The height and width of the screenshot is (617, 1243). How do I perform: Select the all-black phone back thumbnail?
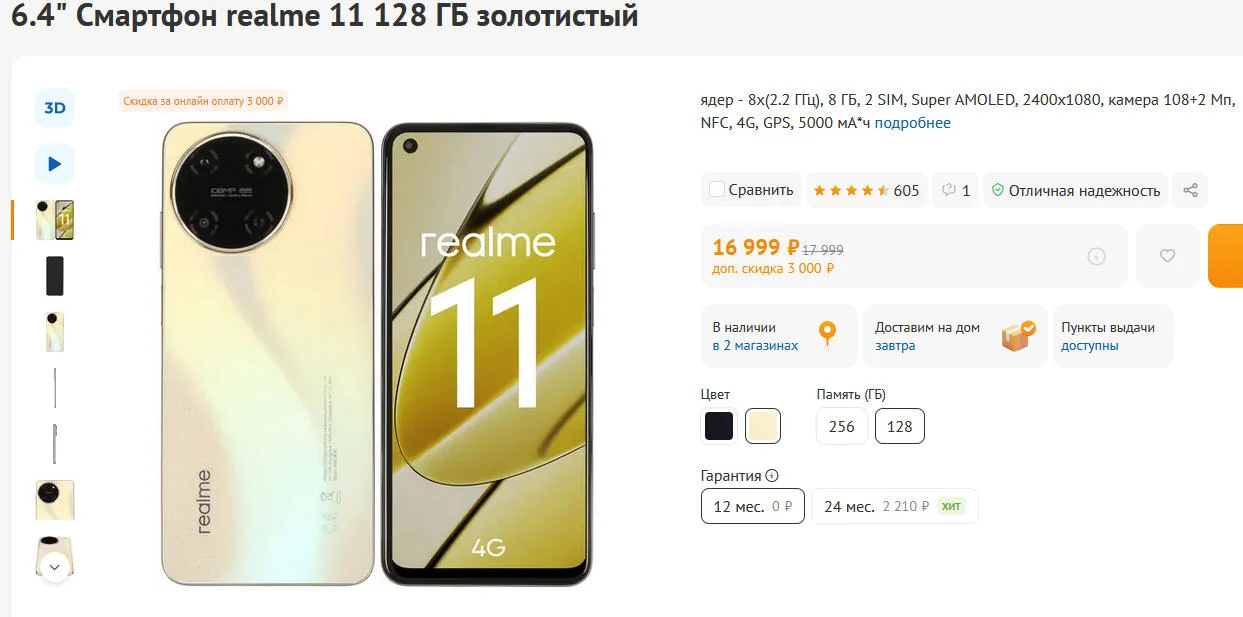click(x=55, y=276)
